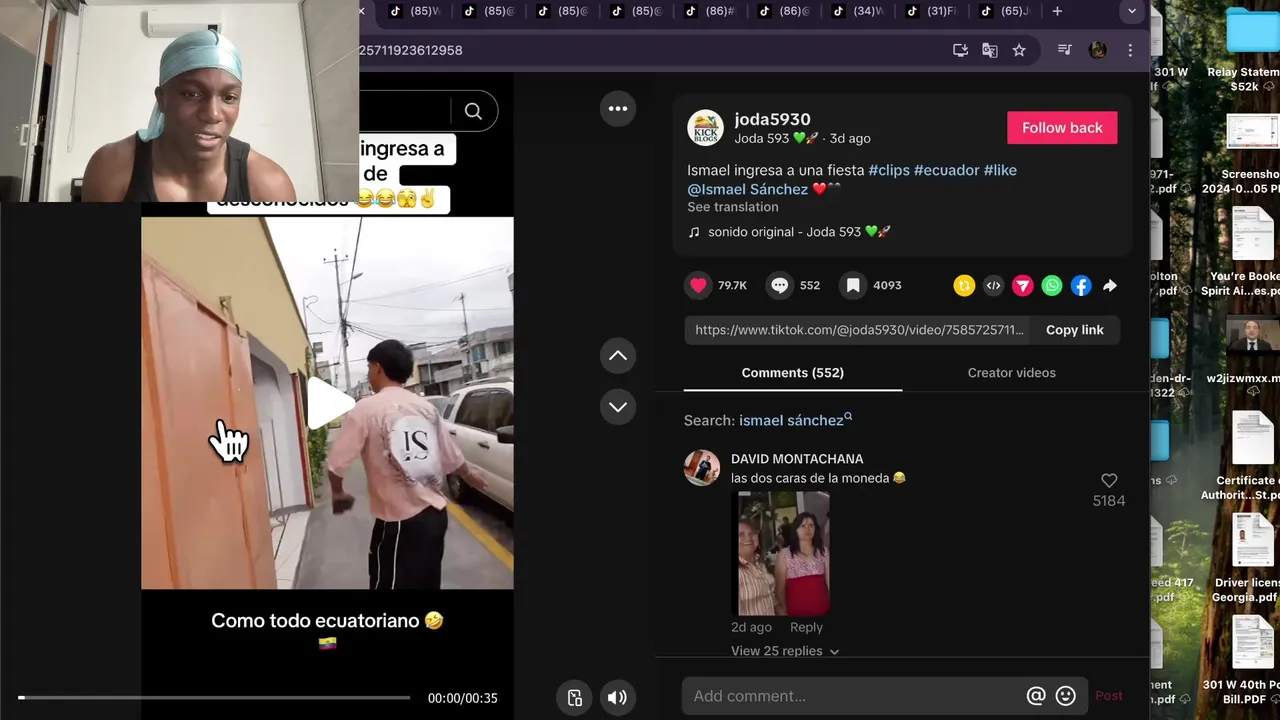Switch to browser tab labeled (34)W
Viewport: 1280px width, 720px height.
tap(858, 11)
